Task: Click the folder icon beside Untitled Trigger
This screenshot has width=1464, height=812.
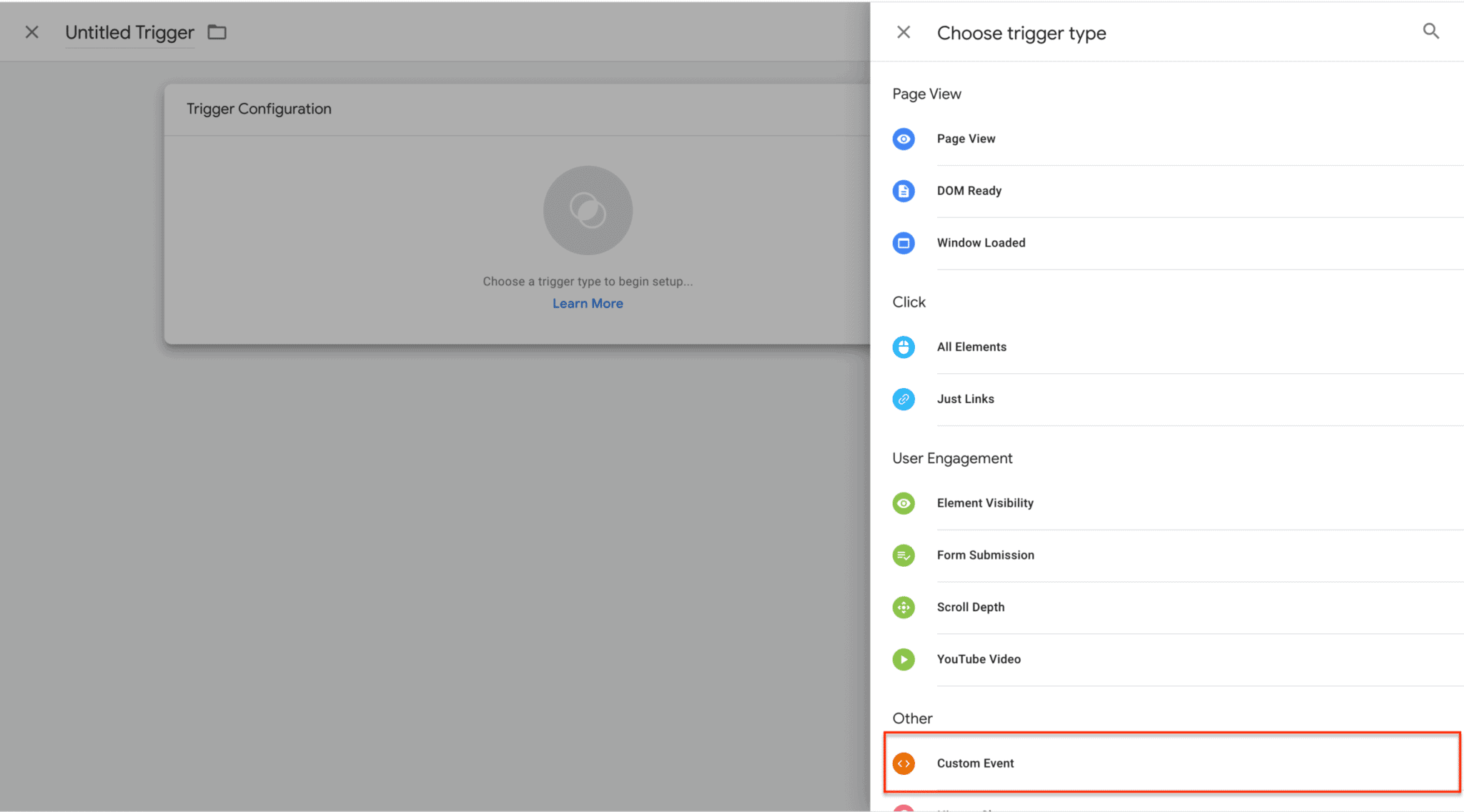Action: coord(217,31)
